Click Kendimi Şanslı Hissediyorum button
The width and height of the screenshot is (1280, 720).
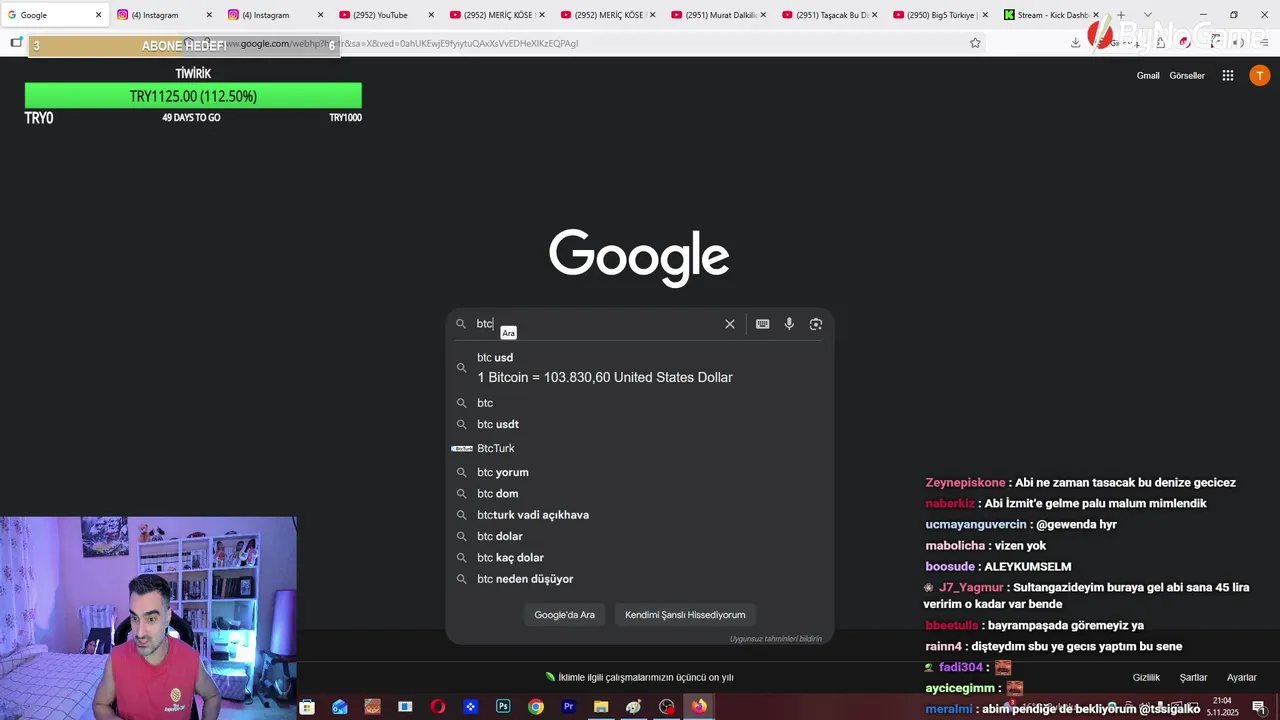point(685,615)
